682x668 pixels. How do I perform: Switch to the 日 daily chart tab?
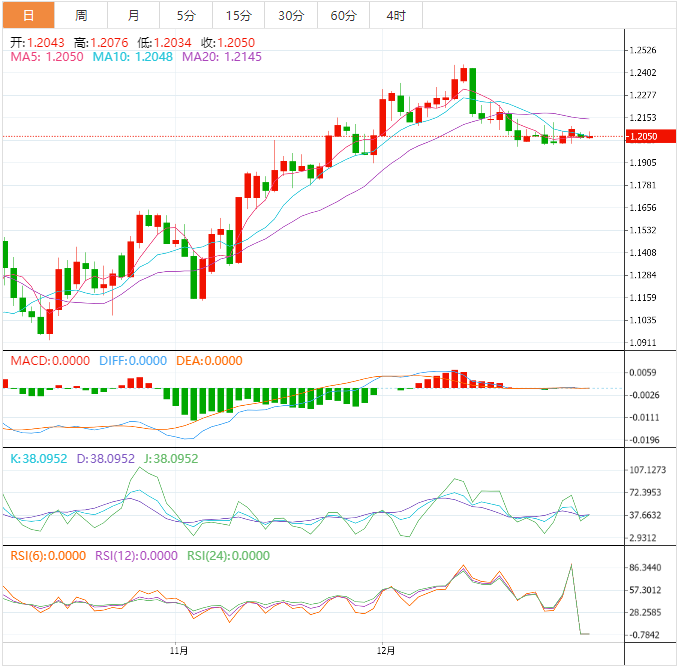coord(27,15)
